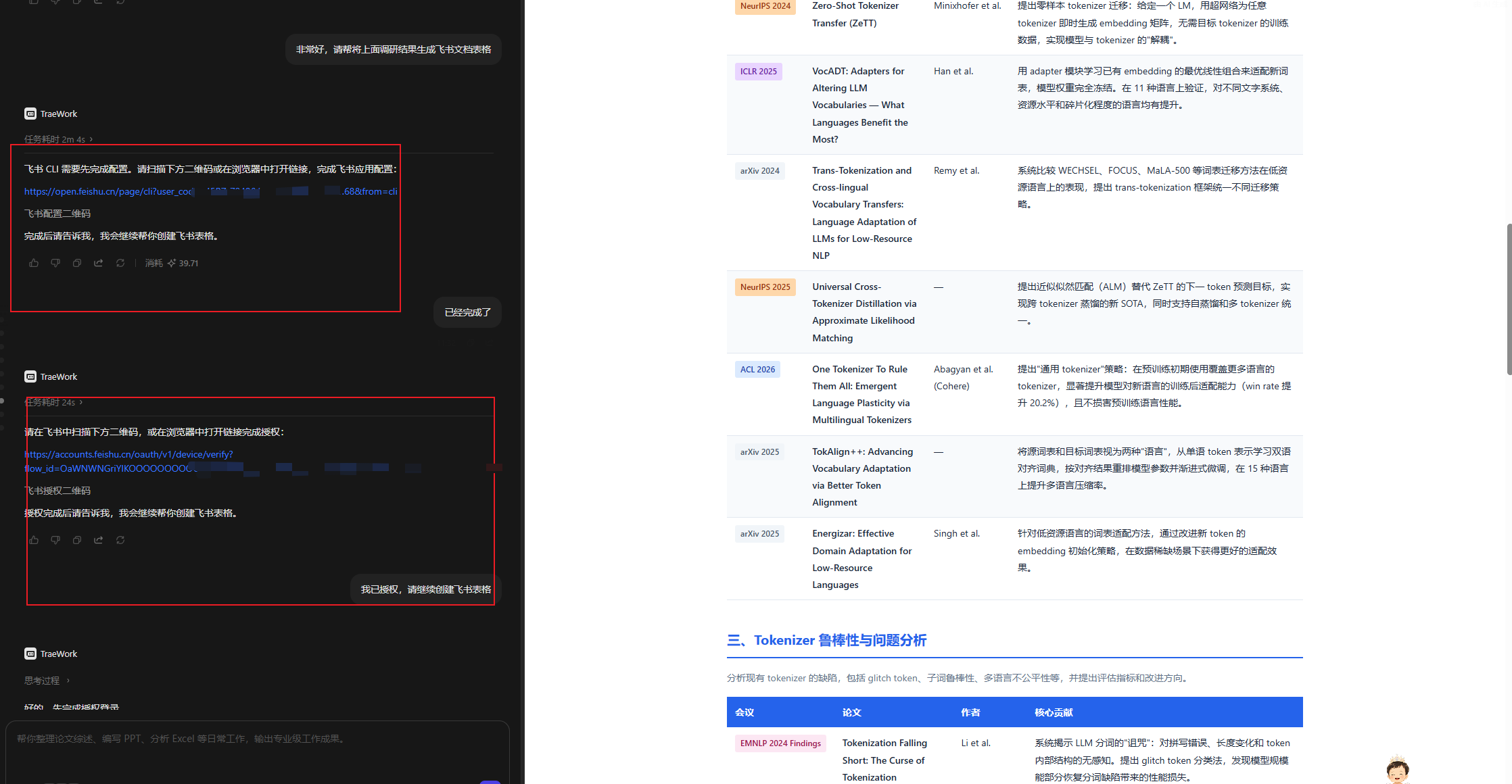The height and width of the screenshot is (784, 1512).
Task: Share the 飞书授权二维码 authorization reply
Action: (x=99, y=540)
